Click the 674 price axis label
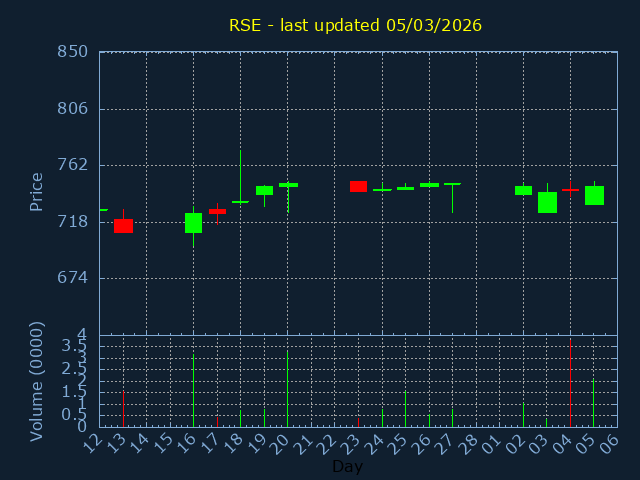The height and width of the screenshot is (480, 640). (x=72, y=278)
